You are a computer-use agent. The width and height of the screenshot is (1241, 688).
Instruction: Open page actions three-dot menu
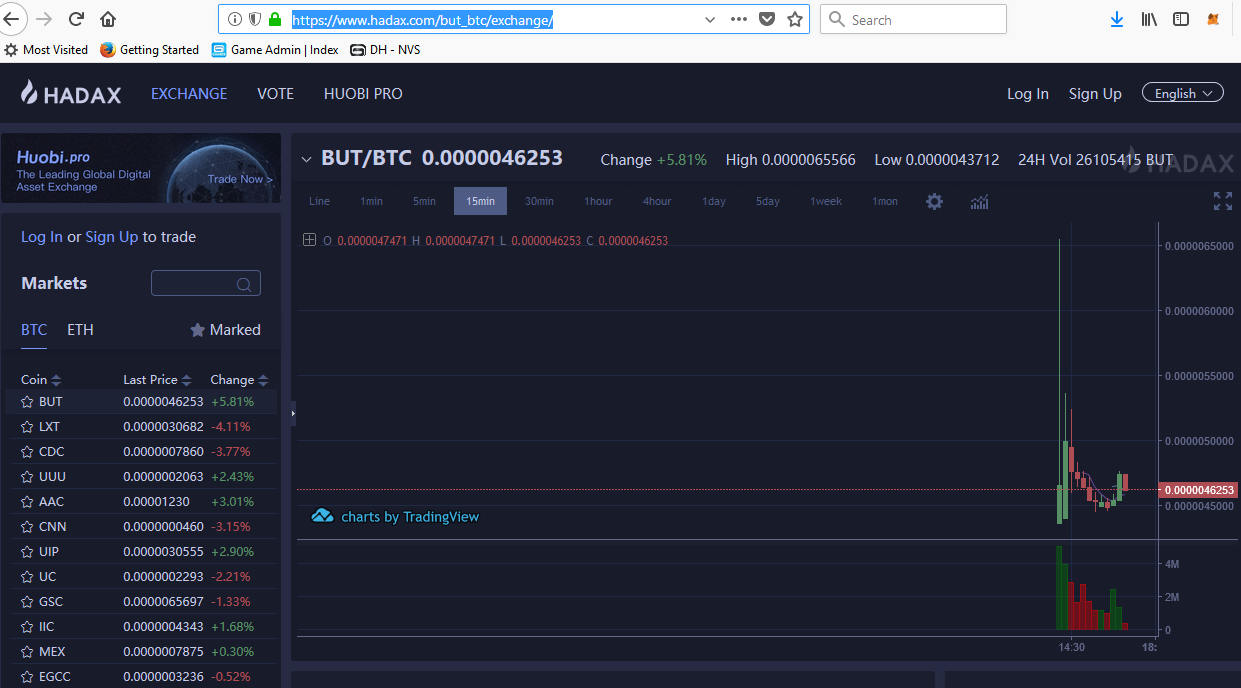click(739, 19)
